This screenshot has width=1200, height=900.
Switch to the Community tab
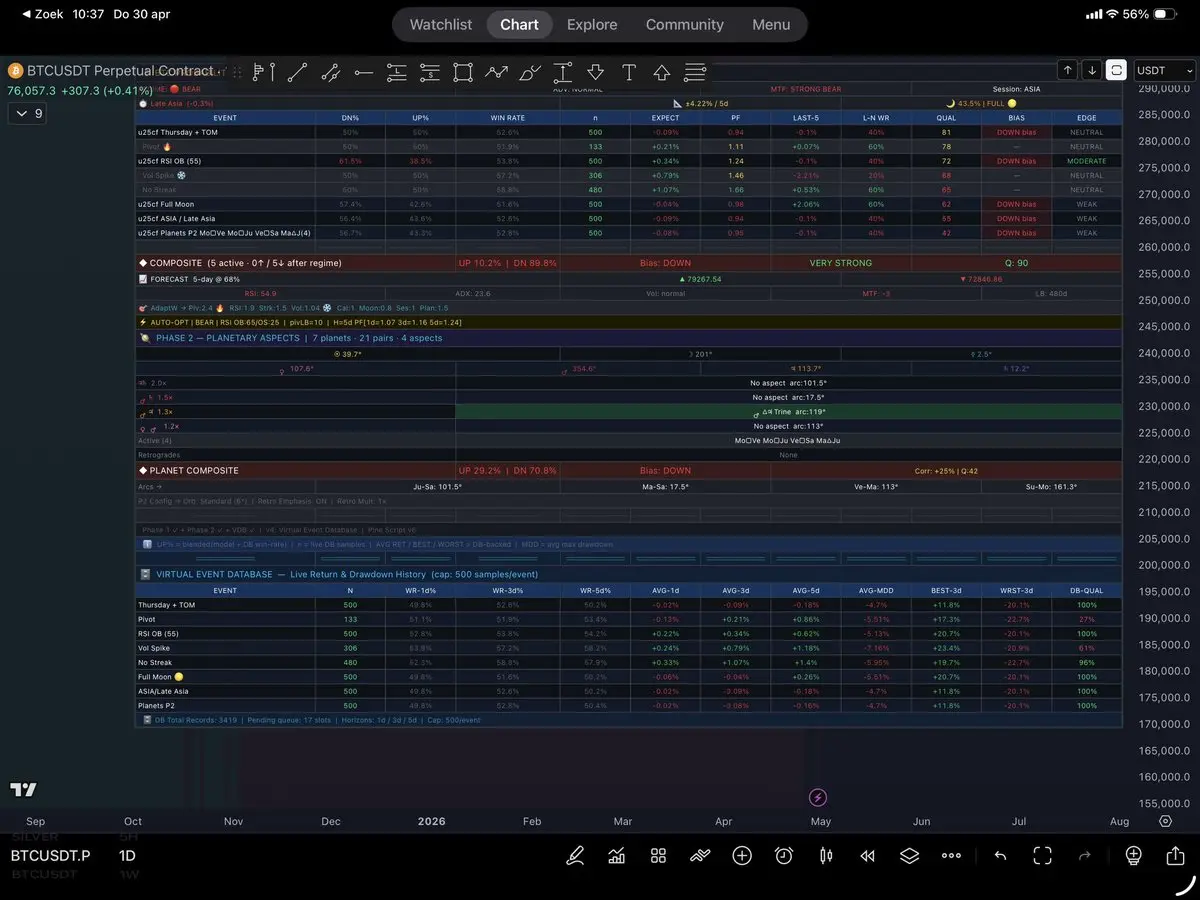click(x=684, y=24)
